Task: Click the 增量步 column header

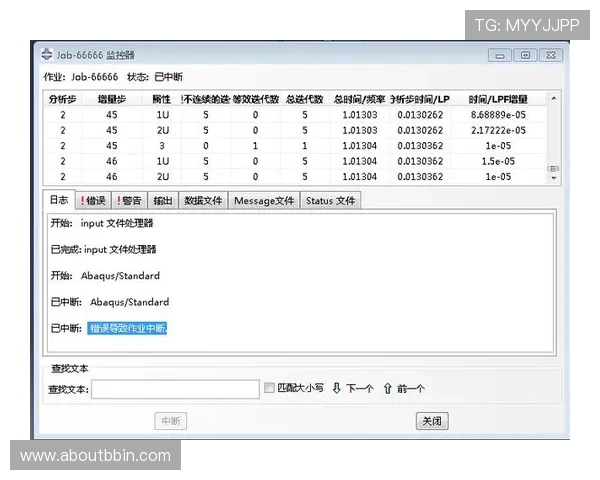Action: click(112, 100)
